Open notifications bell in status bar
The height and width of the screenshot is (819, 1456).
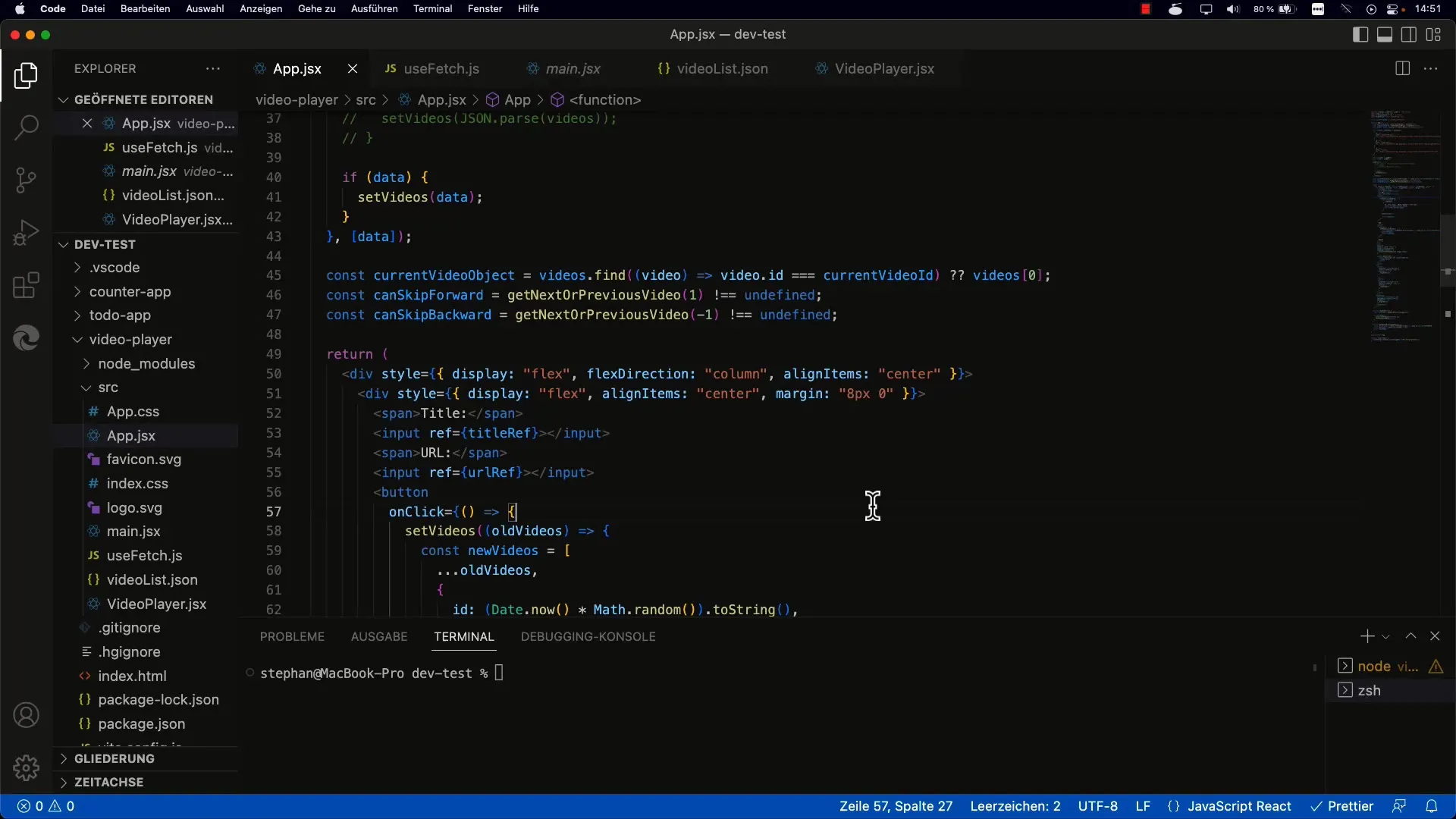[1432, 806]
